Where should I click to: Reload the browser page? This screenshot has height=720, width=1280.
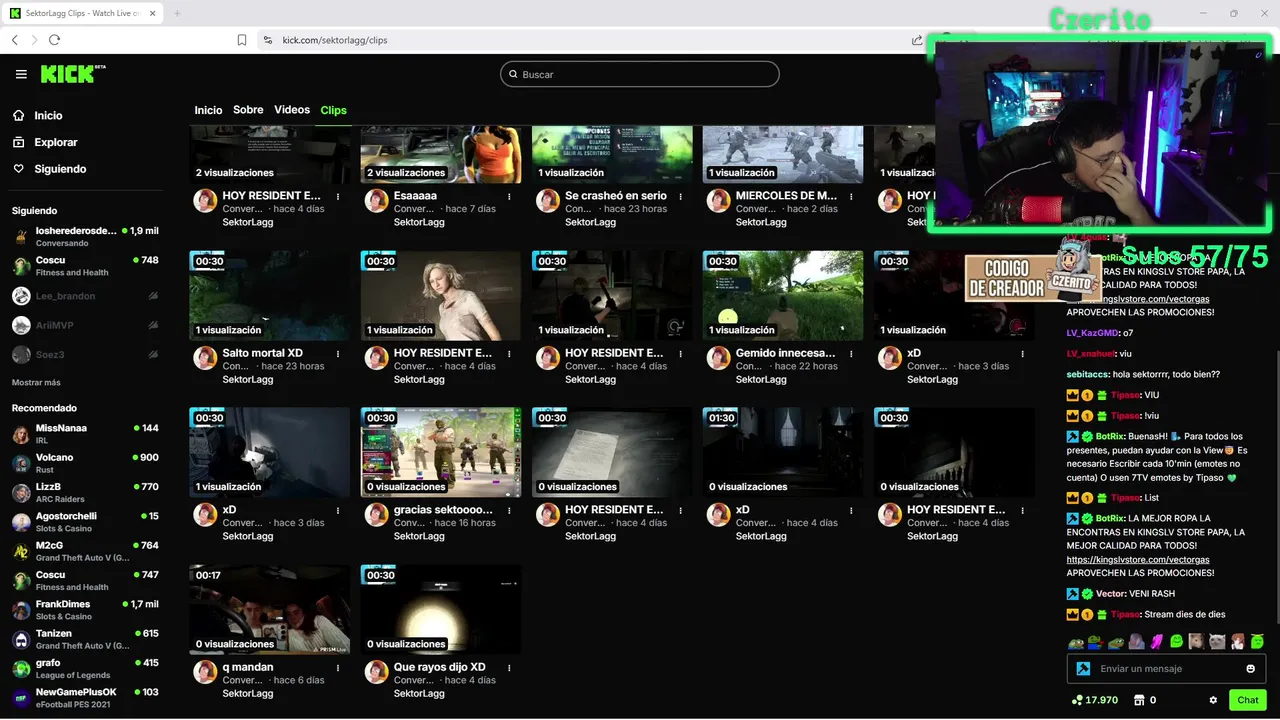tap(54, 40)
